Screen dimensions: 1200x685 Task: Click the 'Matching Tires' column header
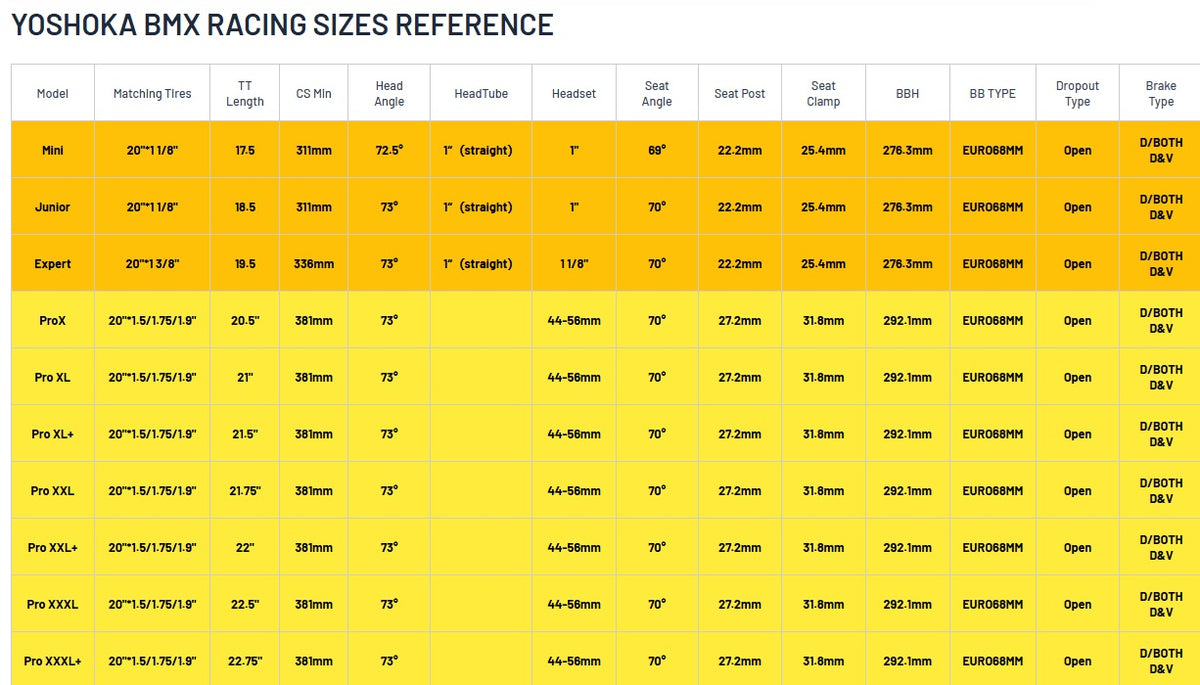tap(152, 93)
